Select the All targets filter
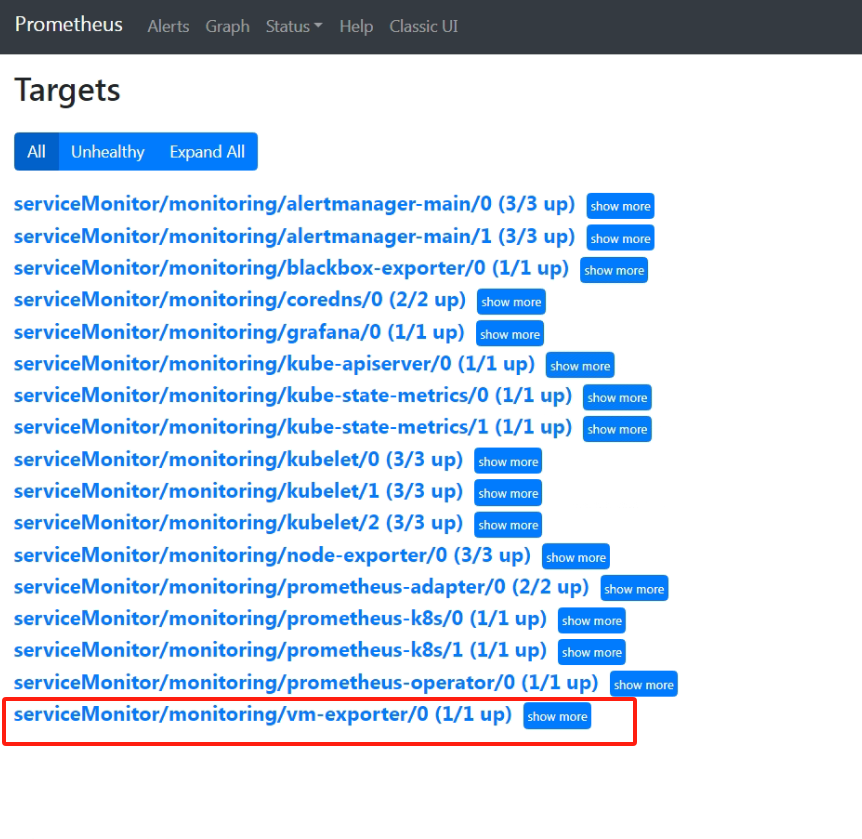Viewport: 862px width, 839px height. pos(36,152)
